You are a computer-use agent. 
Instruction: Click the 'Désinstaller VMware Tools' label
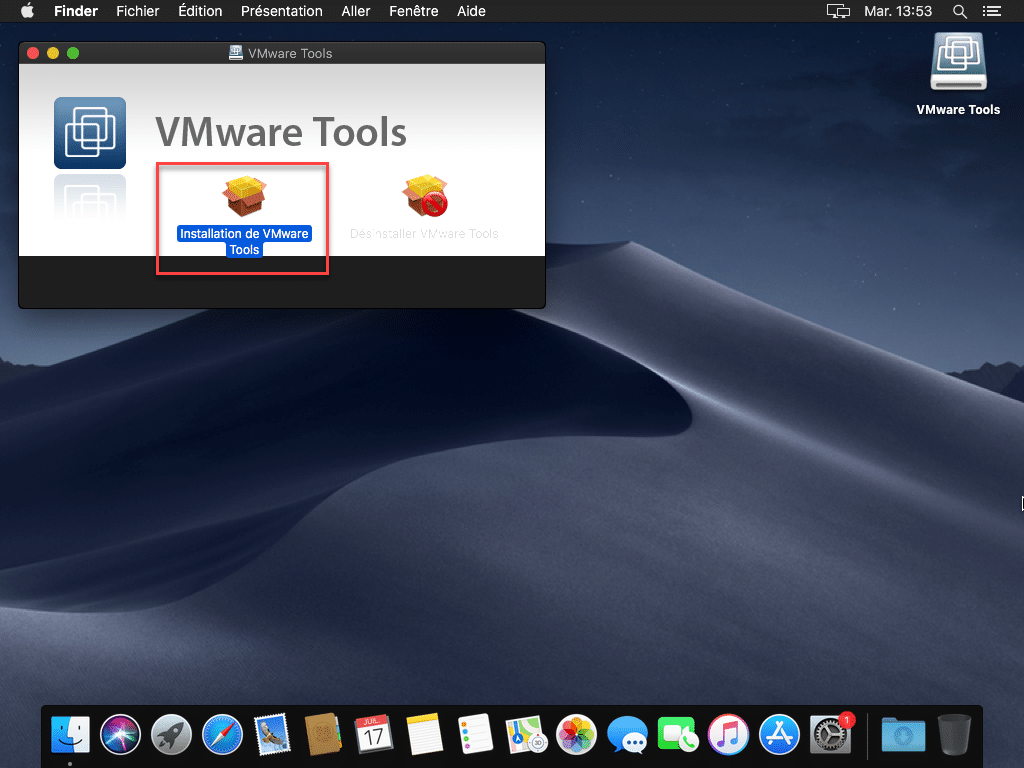tap(424, 234)
